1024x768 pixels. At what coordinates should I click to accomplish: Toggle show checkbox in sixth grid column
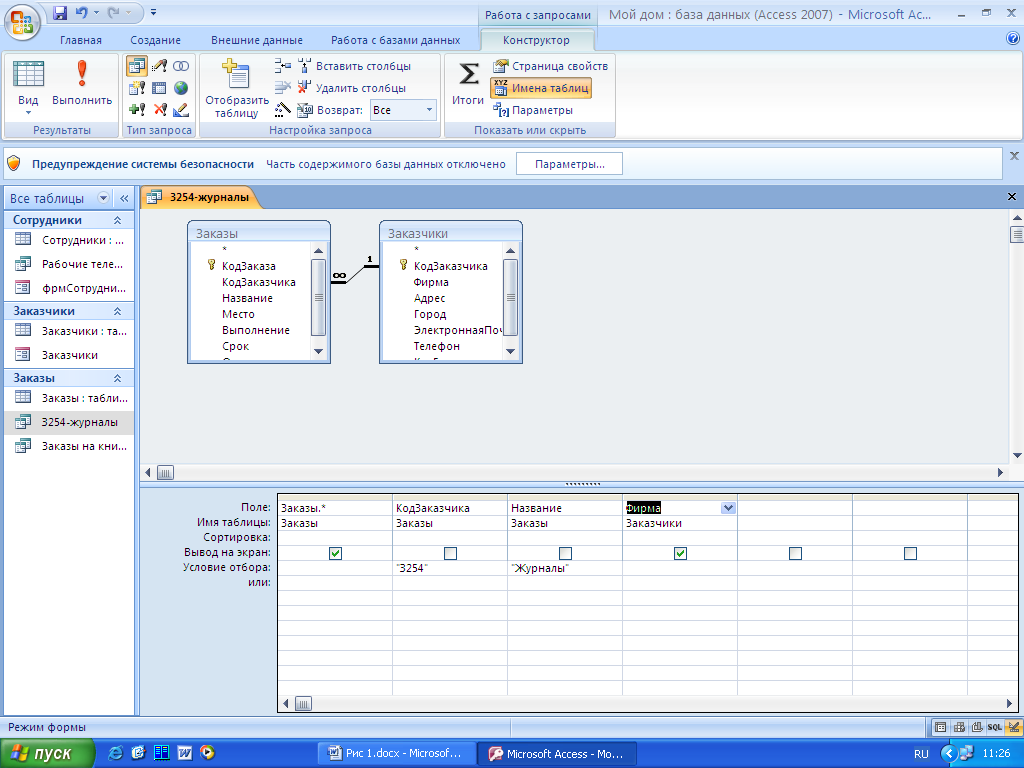click(x=910, y=553)
